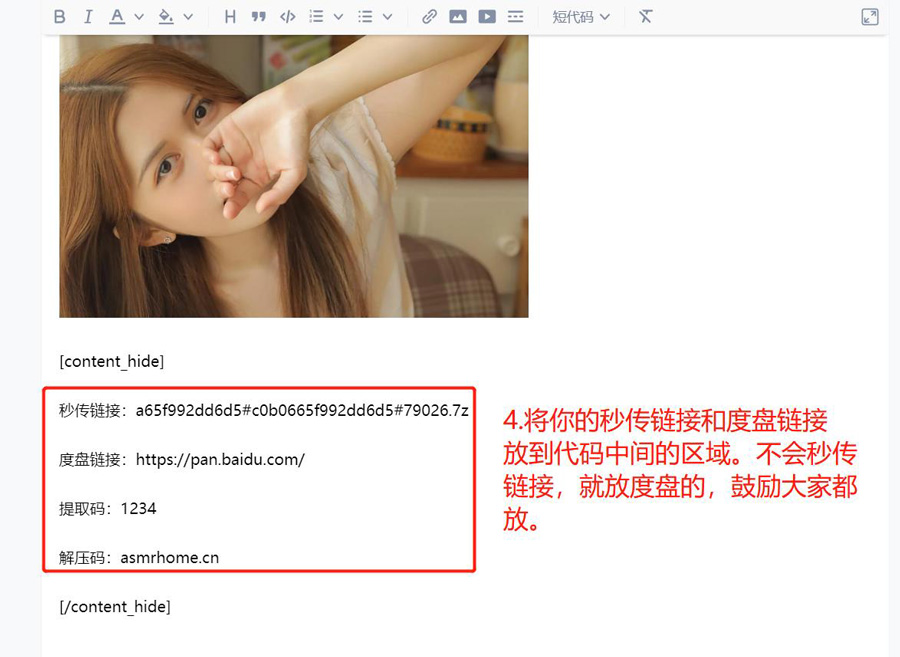Click the [/content_hide] closing tag

click(115, 607)
